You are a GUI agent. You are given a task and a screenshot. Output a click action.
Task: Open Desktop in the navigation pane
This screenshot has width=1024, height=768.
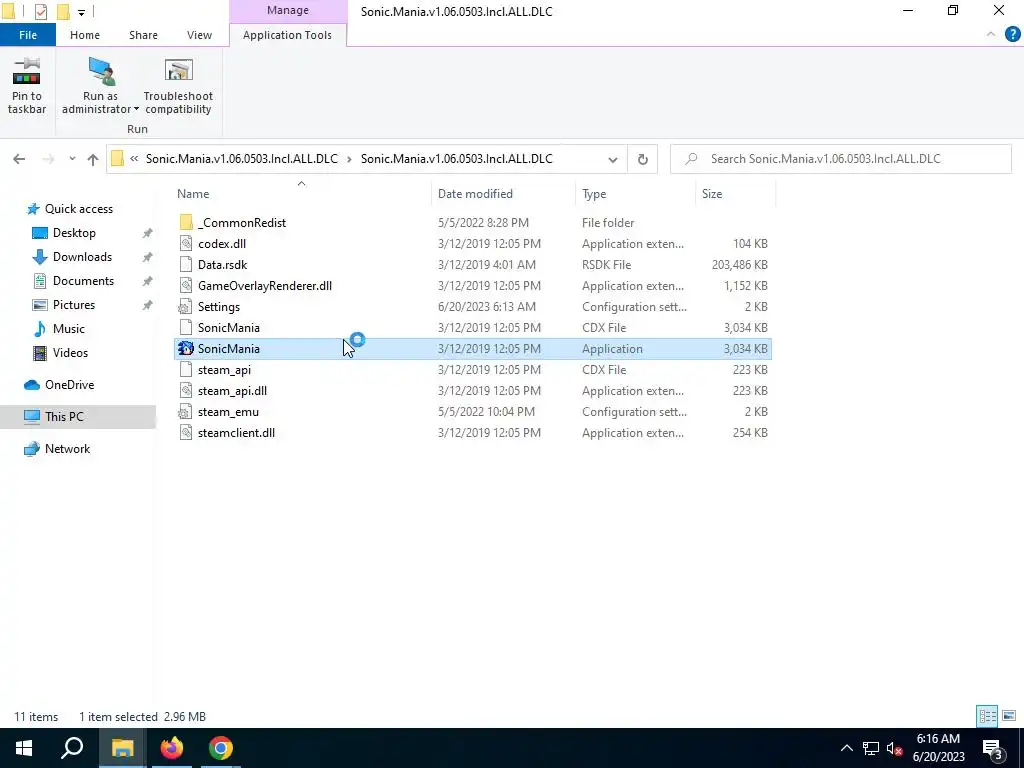click(x=74, y=233)
